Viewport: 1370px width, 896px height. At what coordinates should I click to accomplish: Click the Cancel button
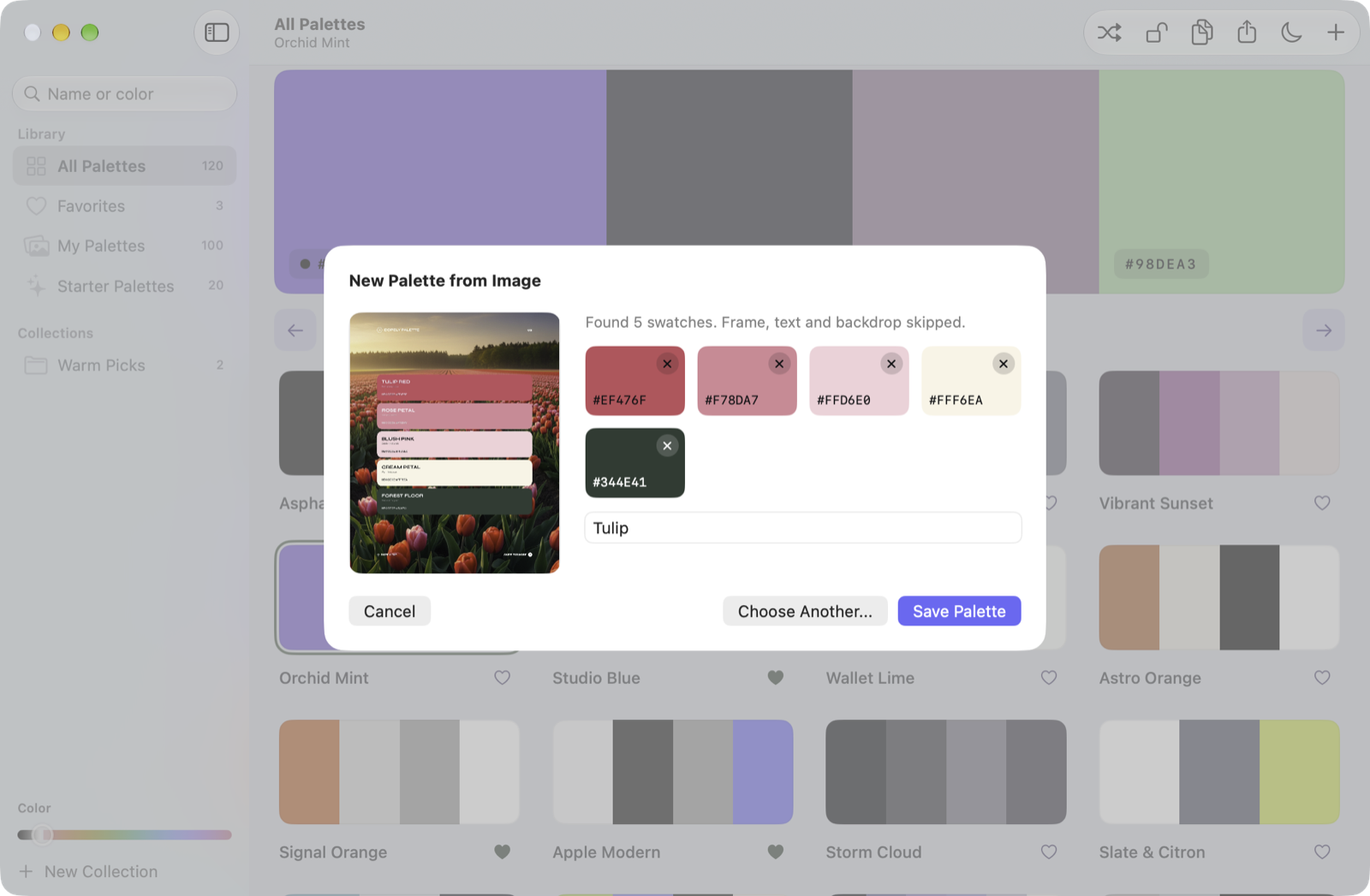pyautogui.click(x=390, y=611)
